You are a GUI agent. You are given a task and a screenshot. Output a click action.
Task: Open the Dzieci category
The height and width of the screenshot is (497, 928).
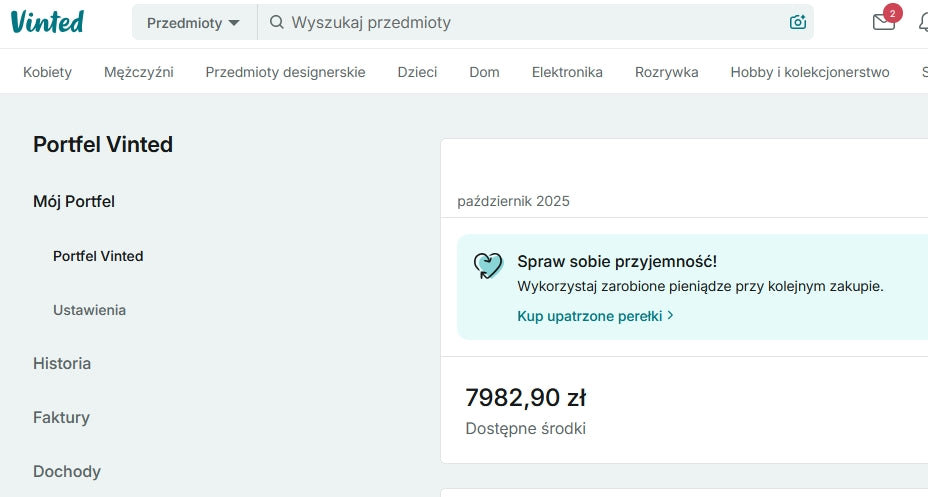[x=417, y=72]
